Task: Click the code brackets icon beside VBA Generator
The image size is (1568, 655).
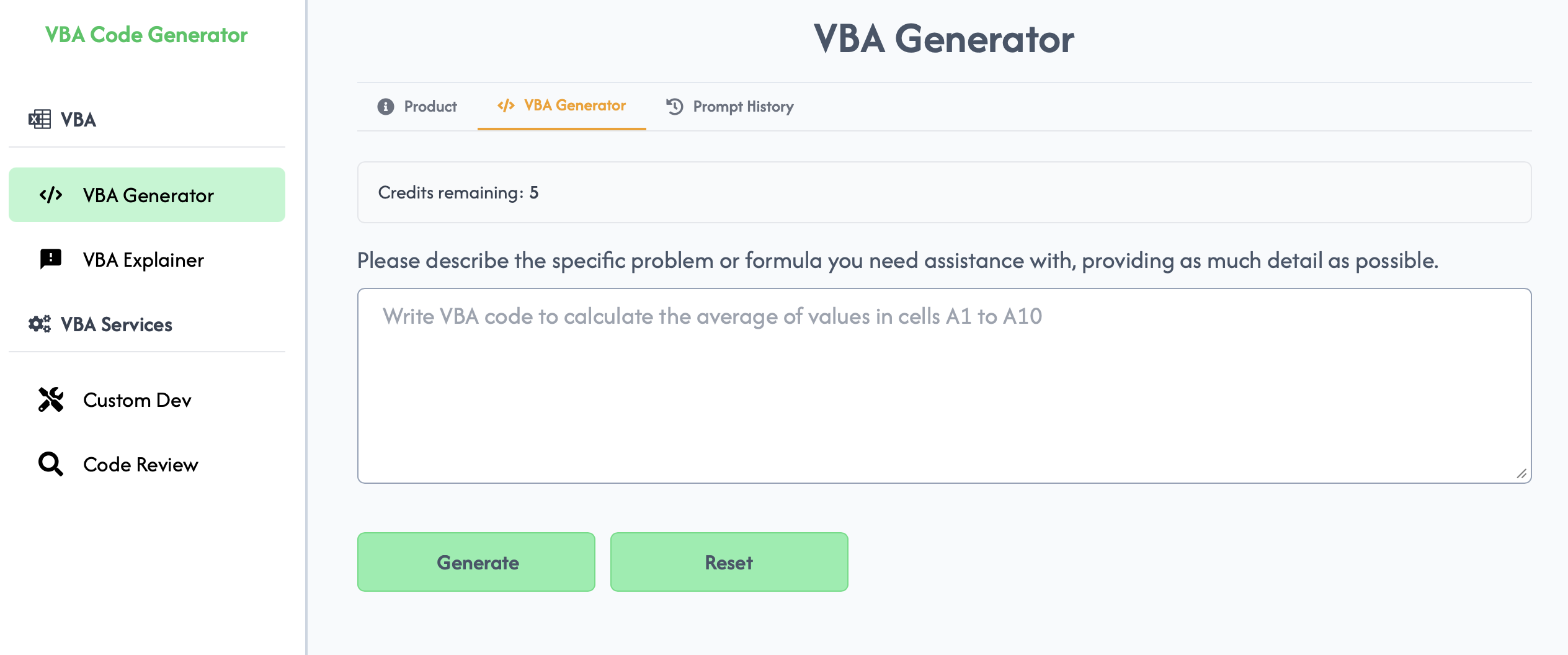Action: (52, 194)
